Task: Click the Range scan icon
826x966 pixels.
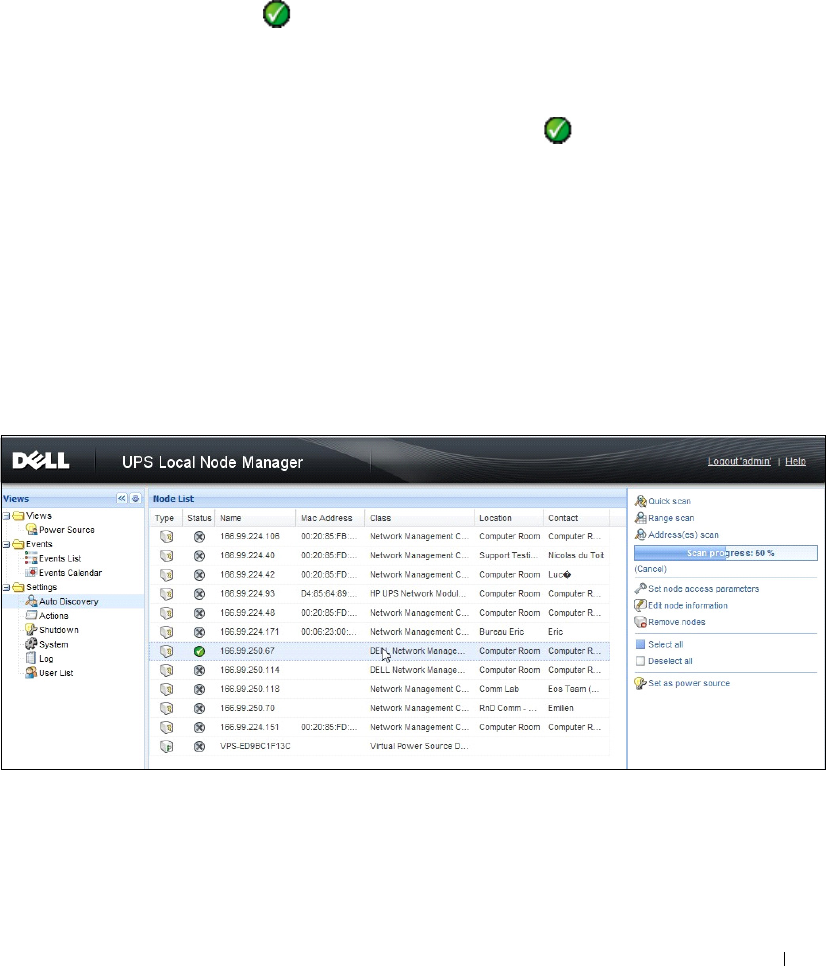Action: click(641, 518)
